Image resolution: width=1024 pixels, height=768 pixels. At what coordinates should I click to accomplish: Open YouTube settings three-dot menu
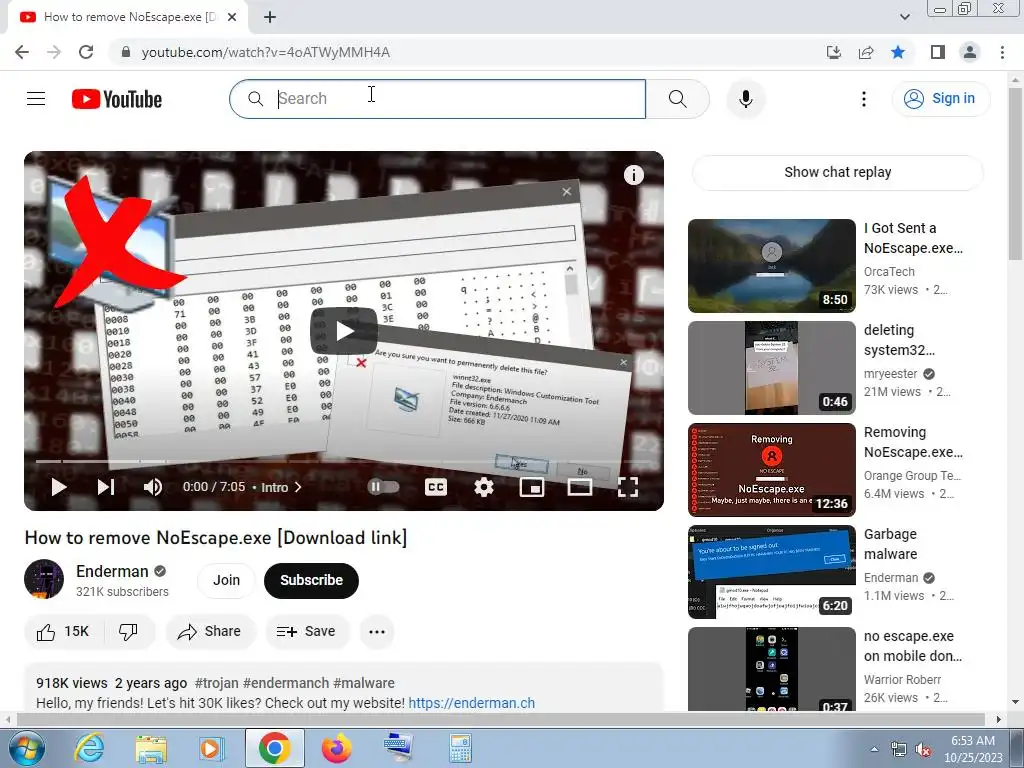click(x=864, y=99)
